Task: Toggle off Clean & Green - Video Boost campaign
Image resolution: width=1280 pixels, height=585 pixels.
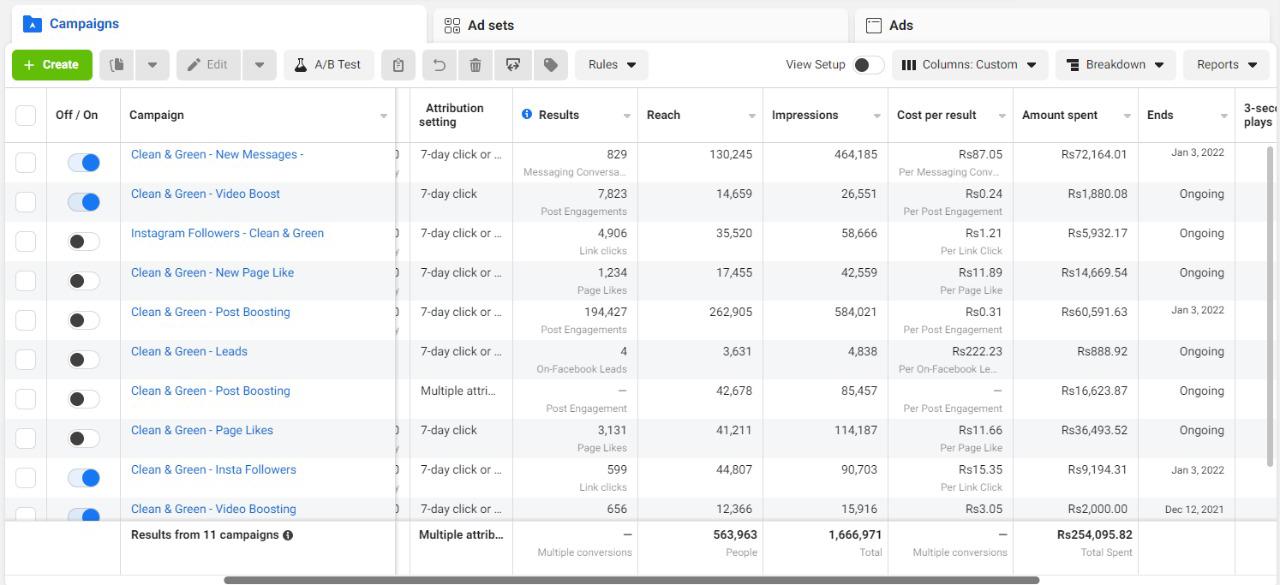Action: coord(84,202)
